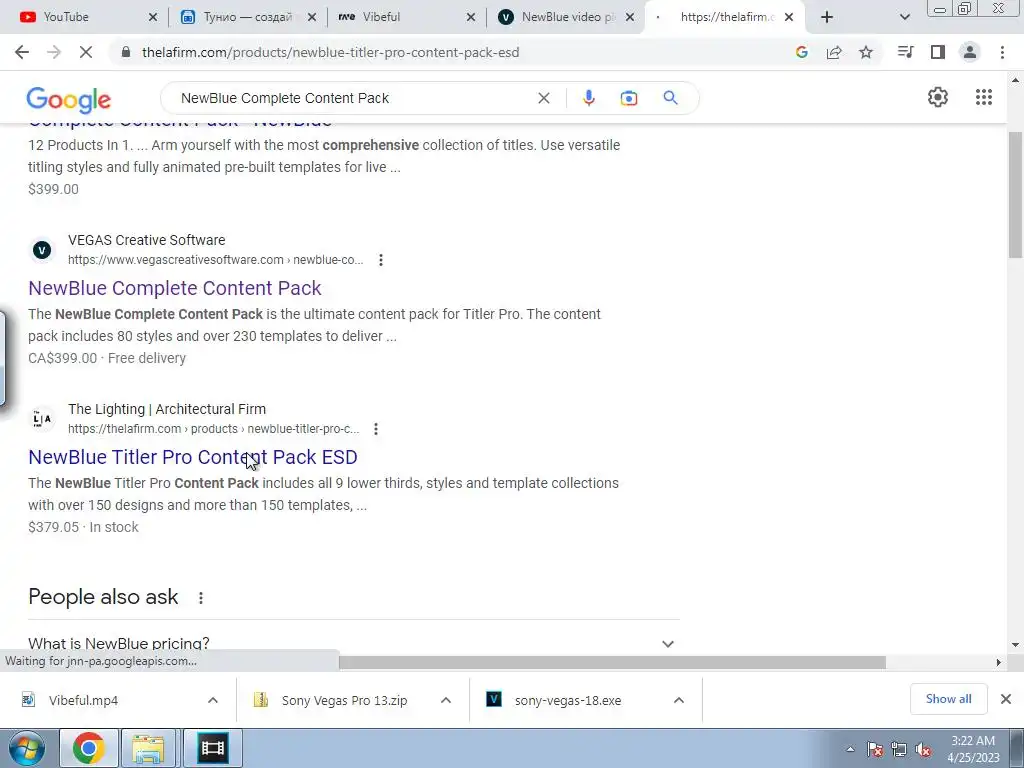Image resolution: width=1024 pixels, height=768 pixels.
Task: Show all downloads
Action: (x=948, y=699)
